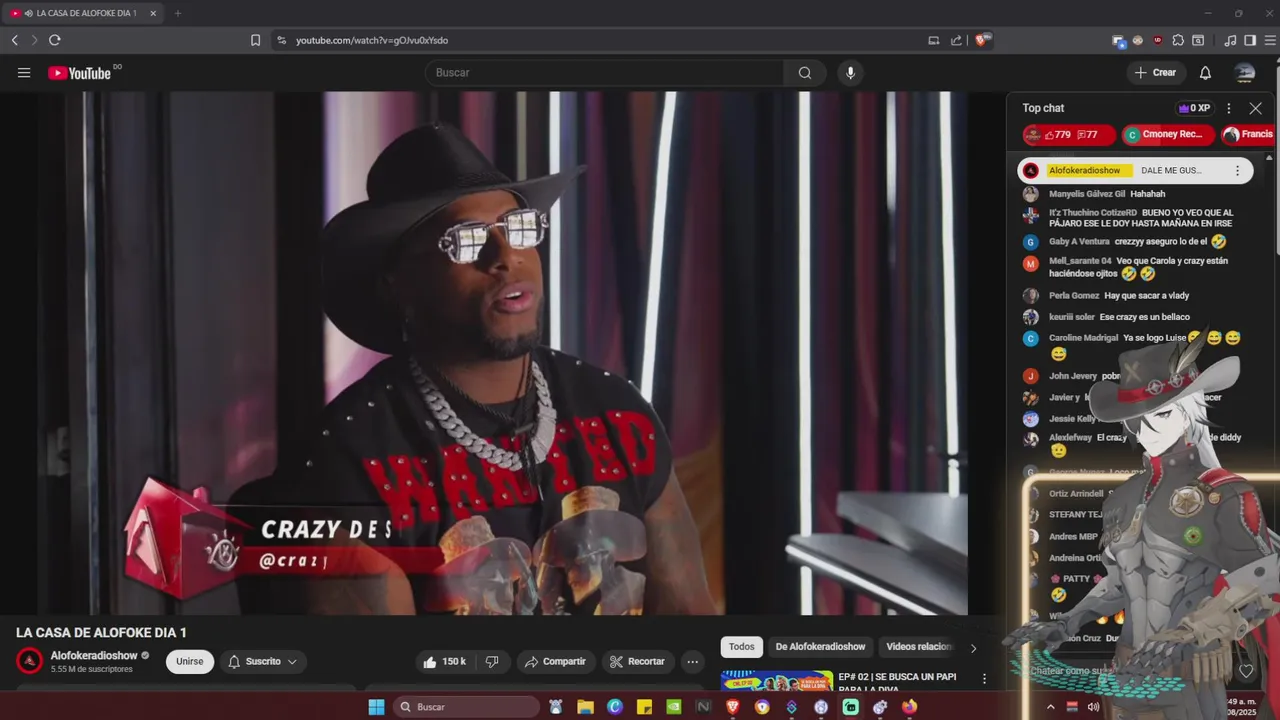Click the youtube.com address bar URL
Screen dimensions: 1280x720
(372, 40)
